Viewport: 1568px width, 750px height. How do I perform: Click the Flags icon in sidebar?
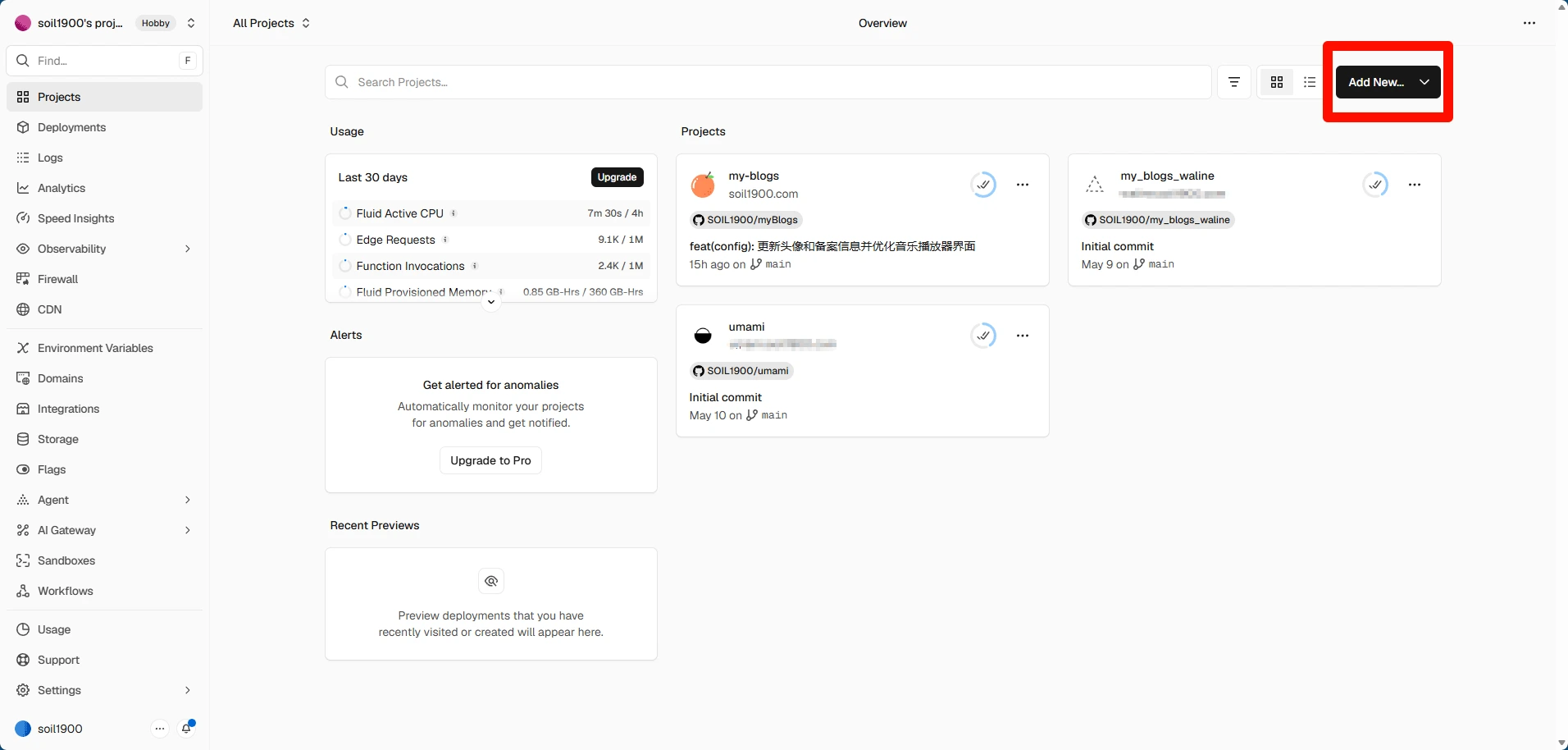coord(23,469)
